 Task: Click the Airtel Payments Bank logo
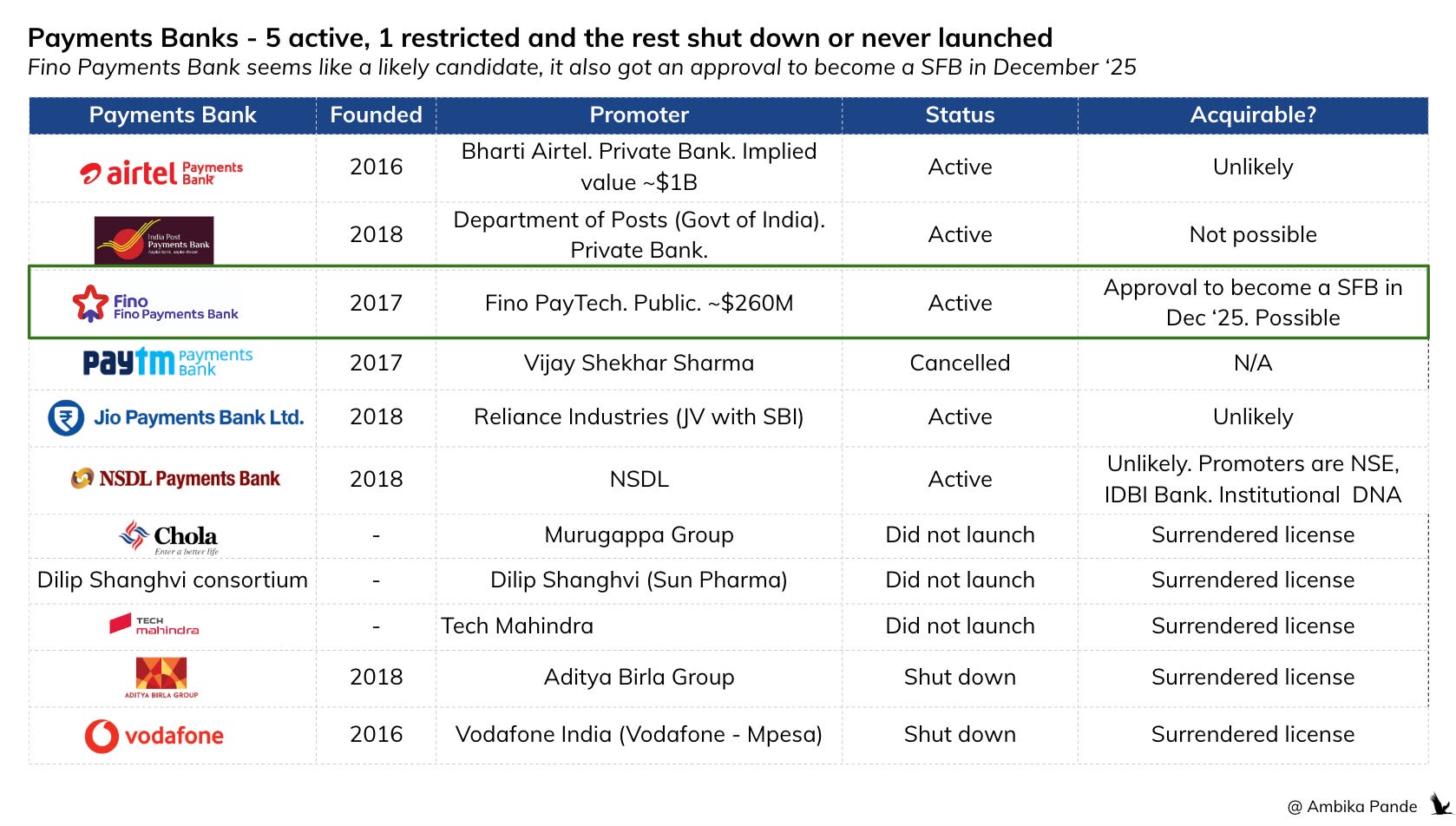[x=161, y=174]
